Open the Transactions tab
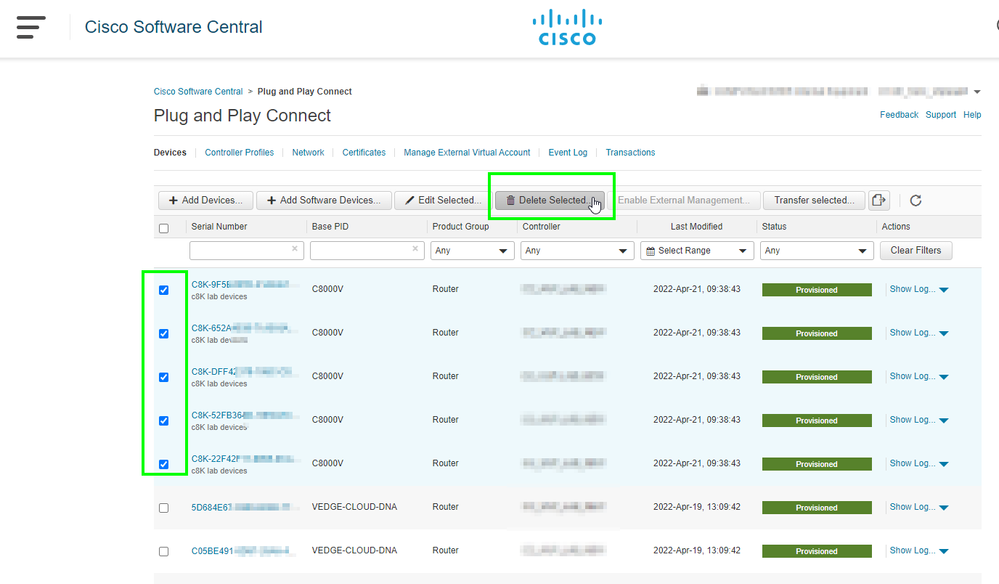The image size is (999, 584). 630,152
